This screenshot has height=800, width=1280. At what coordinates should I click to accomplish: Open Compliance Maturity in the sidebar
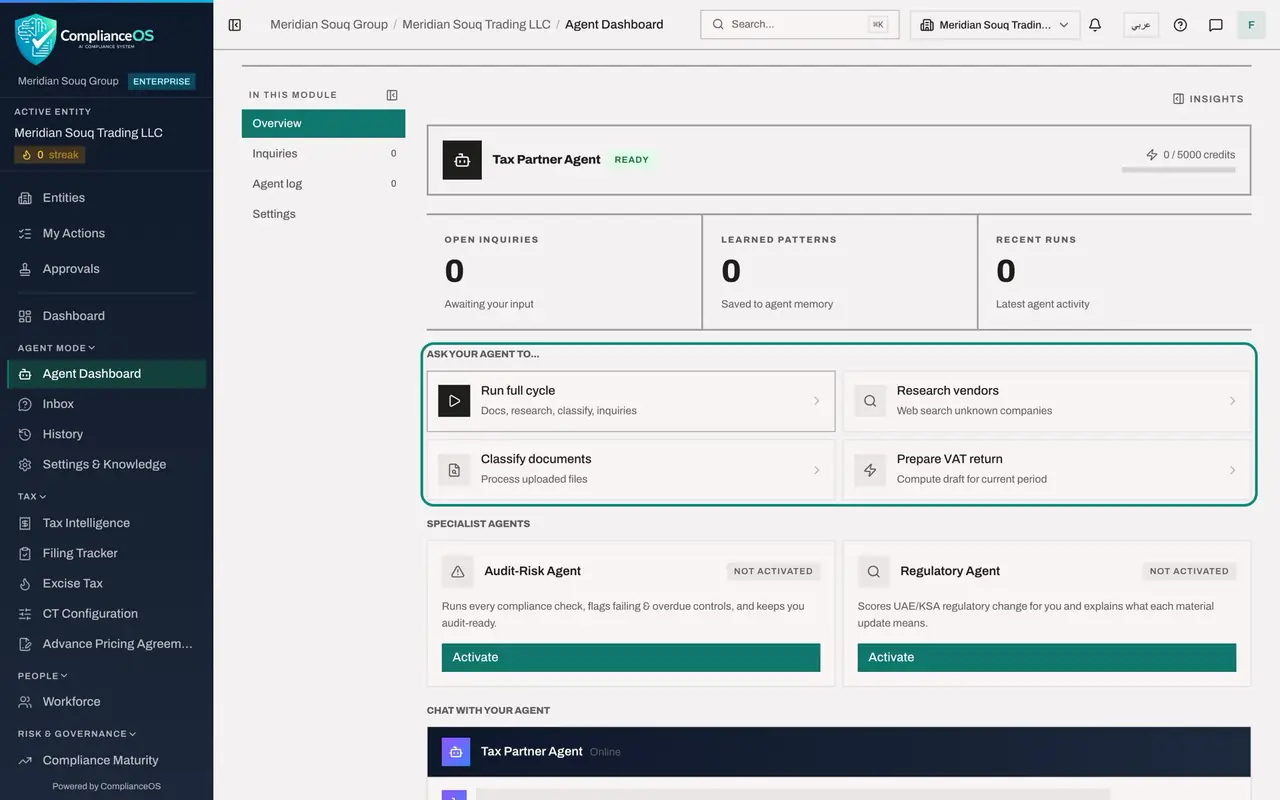tap(106, 760)
